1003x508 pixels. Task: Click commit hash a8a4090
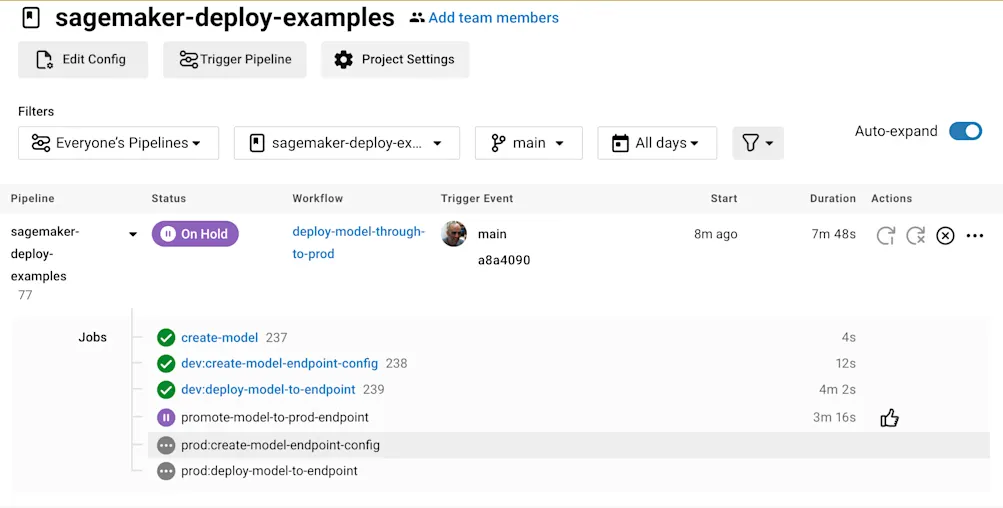tap(504, 260)
